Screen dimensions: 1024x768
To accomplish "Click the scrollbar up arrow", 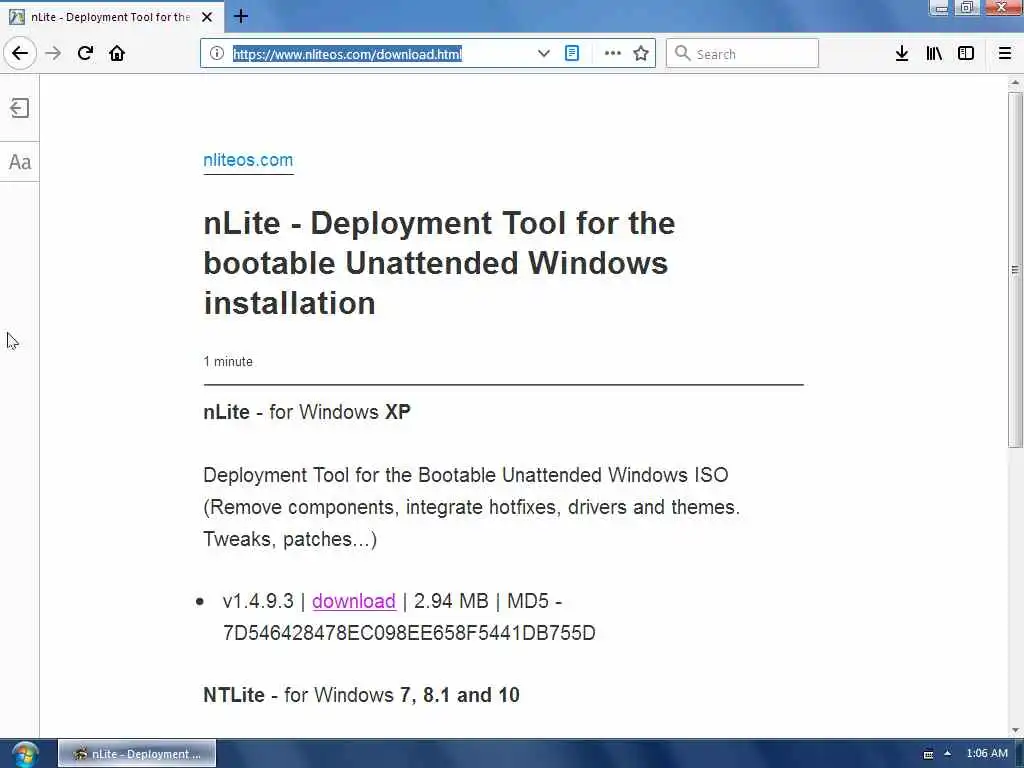I will 1015,83.
